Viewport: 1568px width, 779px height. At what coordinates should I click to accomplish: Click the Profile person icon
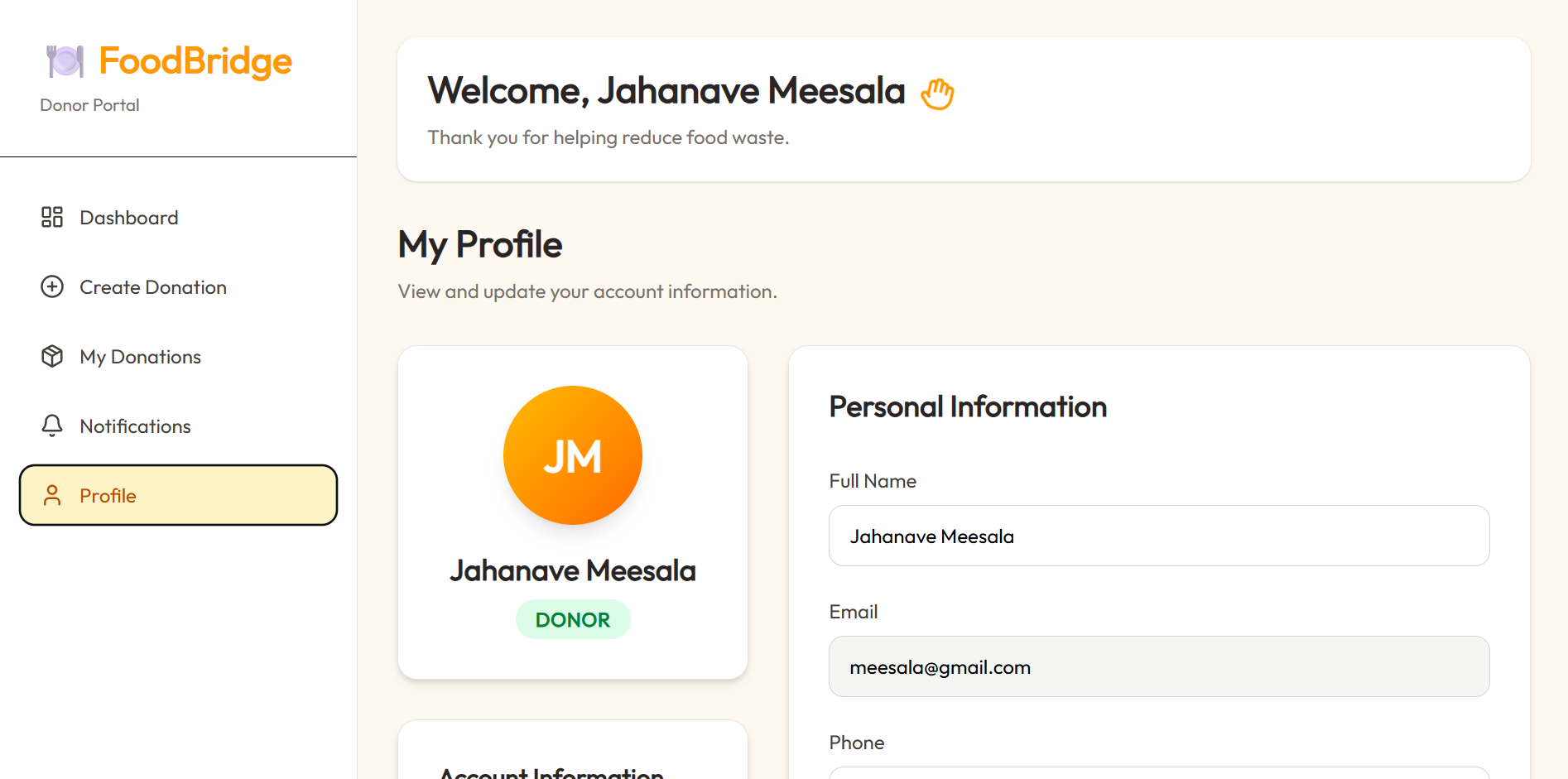52,495
